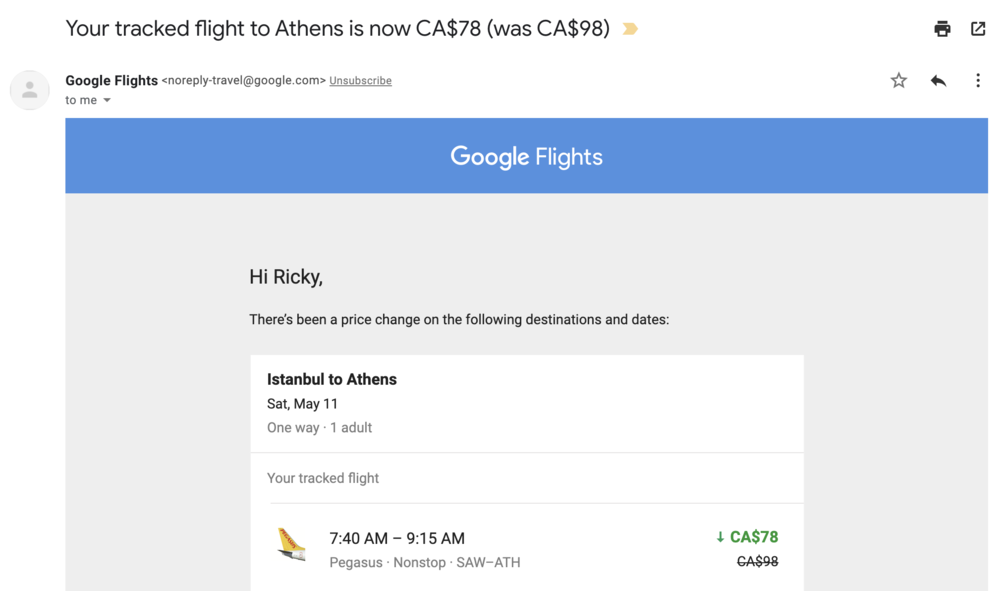This screenshot has width=1000, height=591.
Task: Click the "Pegasus · Nonstop · SAW–ATH" details line
Action: pyautogui.click(x=425, y=563)
